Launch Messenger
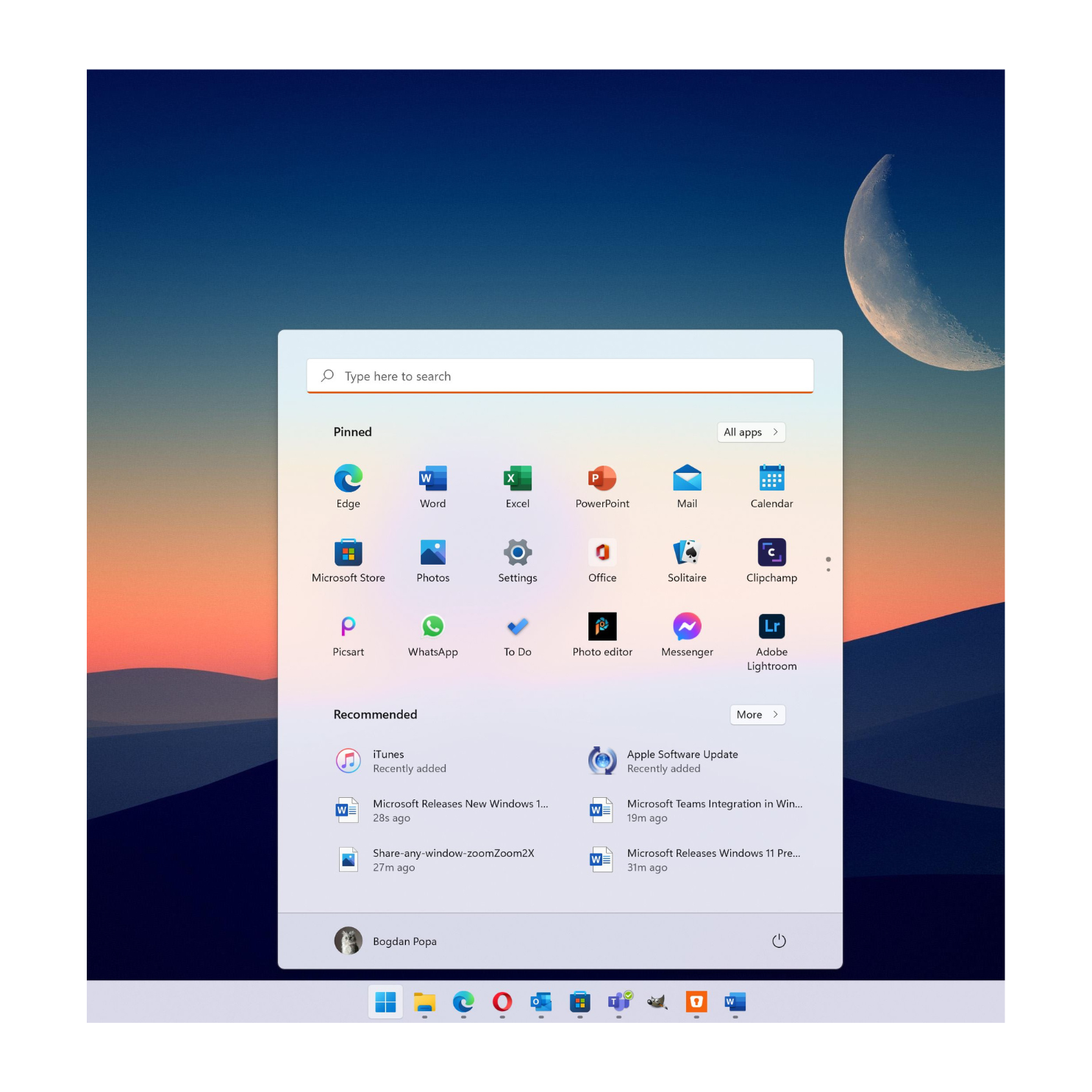 coord(686,633)
